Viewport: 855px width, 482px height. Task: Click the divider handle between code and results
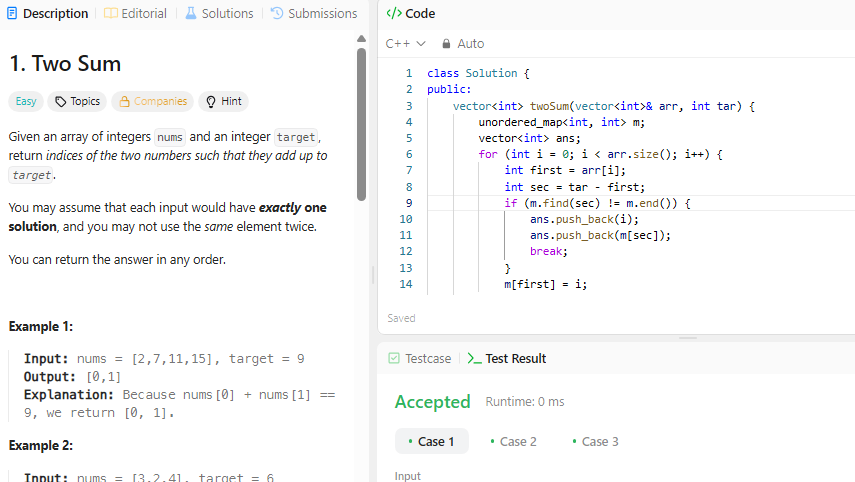click(688, 338)
